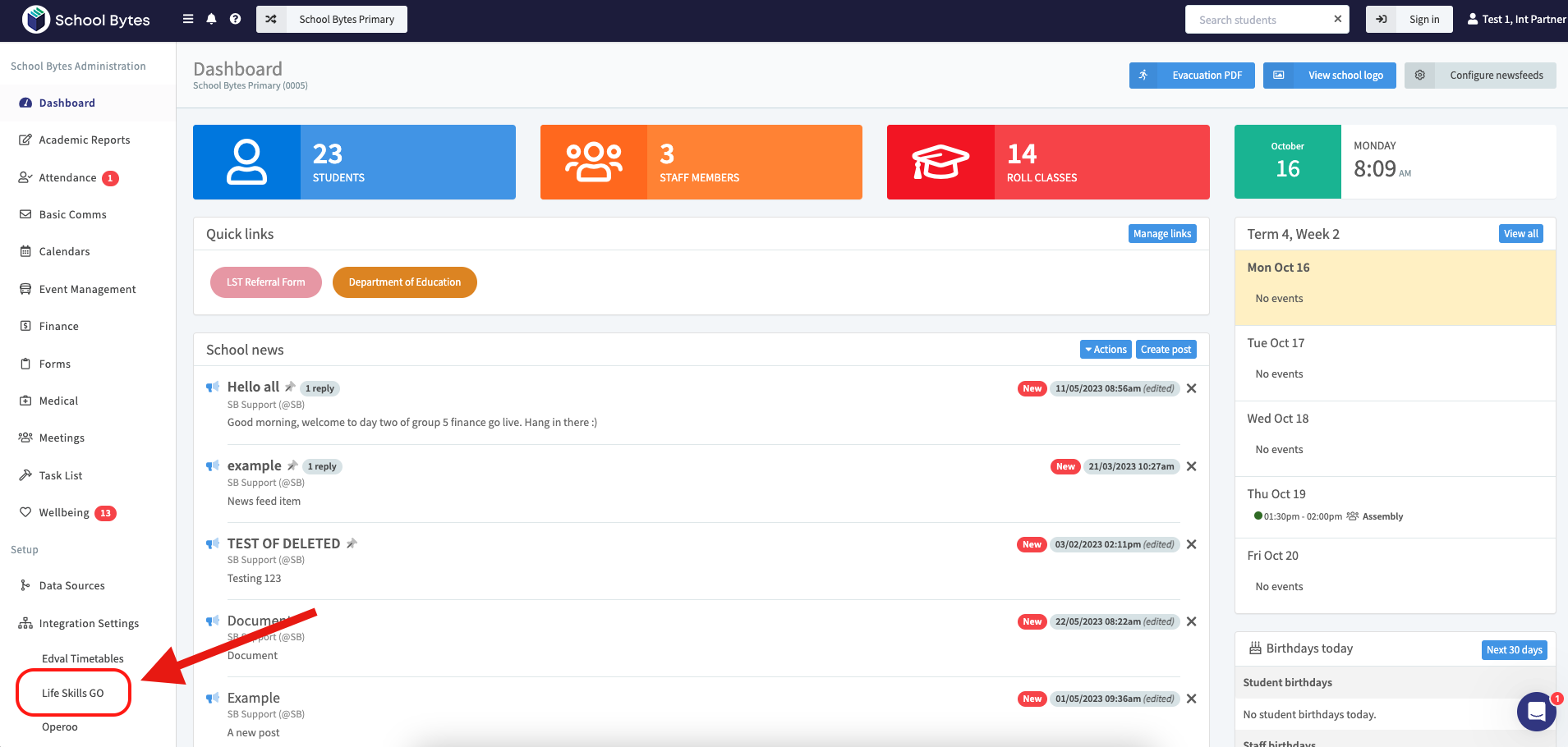1568x747 pixels.
Task: Open notifications bell icon
Action: click(x=211, y=19)
